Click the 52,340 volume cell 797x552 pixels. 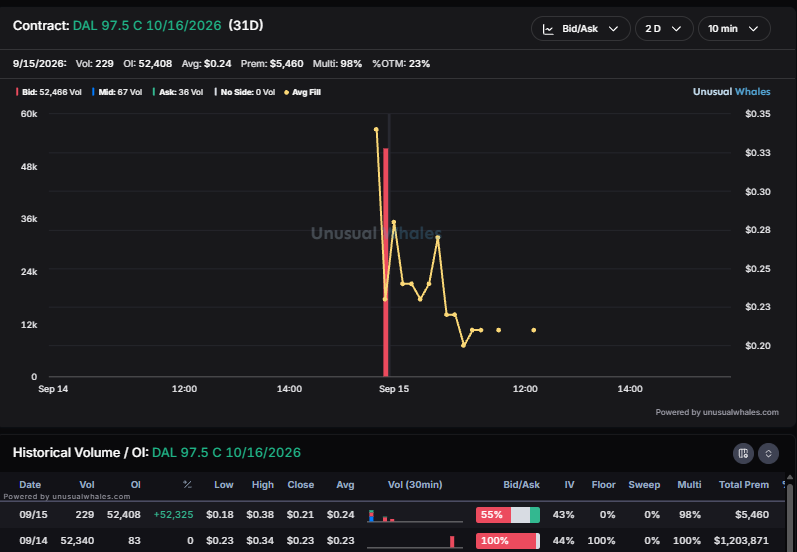[x=77, y=540]
